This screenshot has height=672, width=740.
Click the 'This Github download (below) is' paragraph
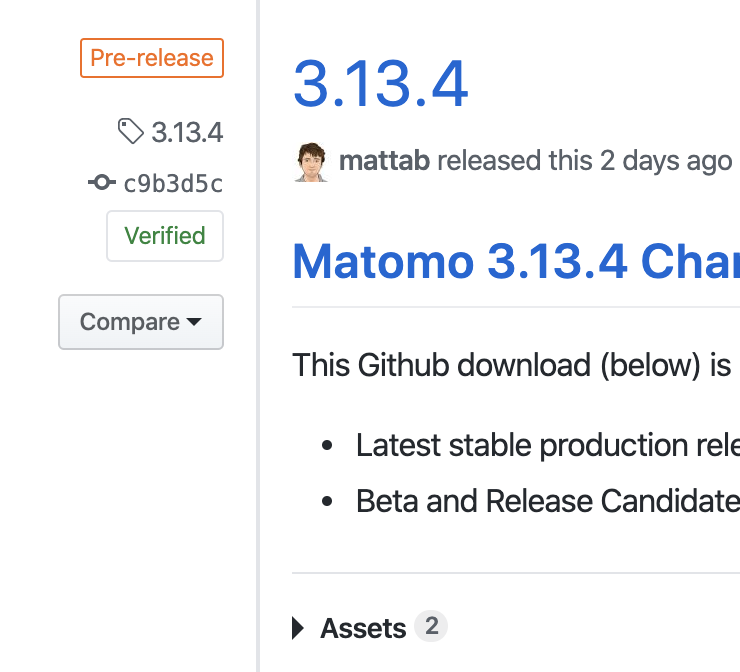click(x=512, y=365)
